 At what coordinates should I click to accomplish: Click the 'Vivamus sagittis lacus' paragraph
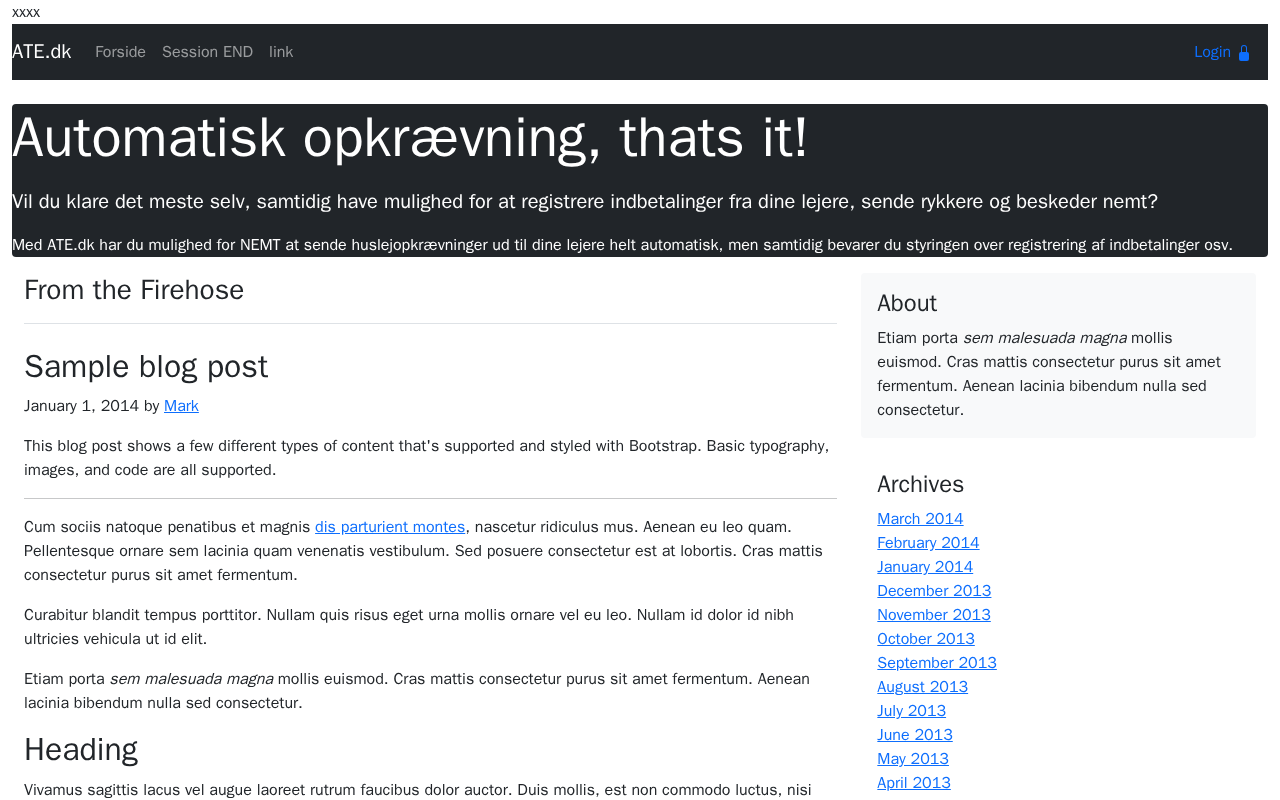(x=418, y=790)
